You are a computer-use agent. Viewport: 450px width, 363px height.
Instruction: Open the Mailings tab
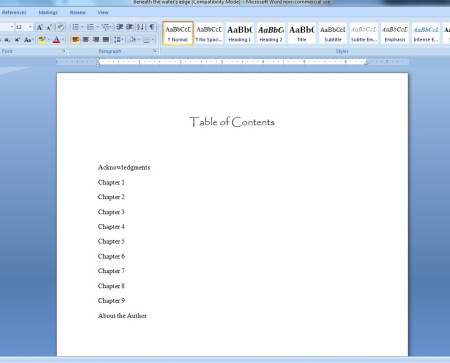pyautogui.click(x=48, y=12)
